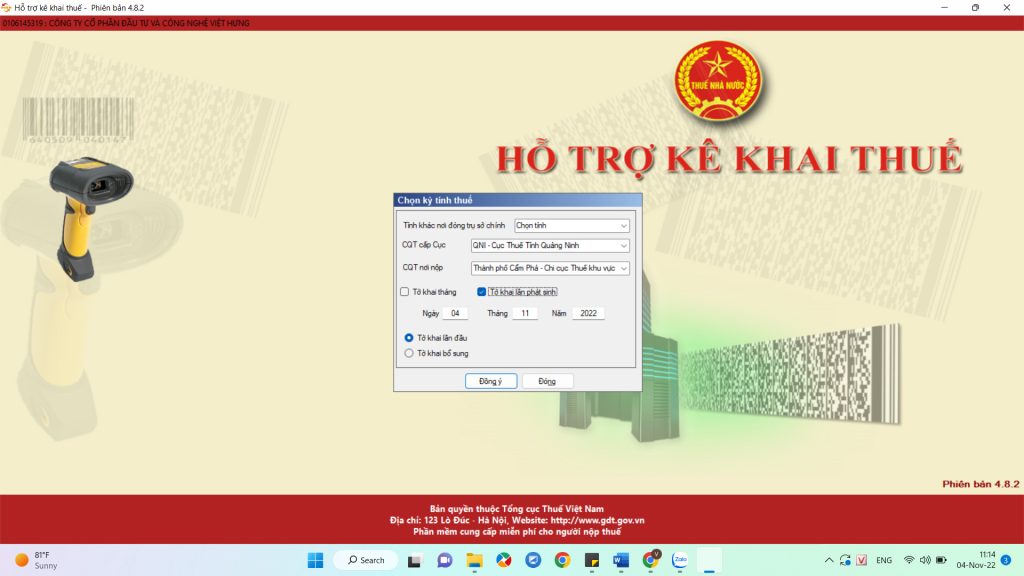Click the Tháng input field
Image resolution: width=1024 pixels, height=576 pixels.
[x=525, y=313]
